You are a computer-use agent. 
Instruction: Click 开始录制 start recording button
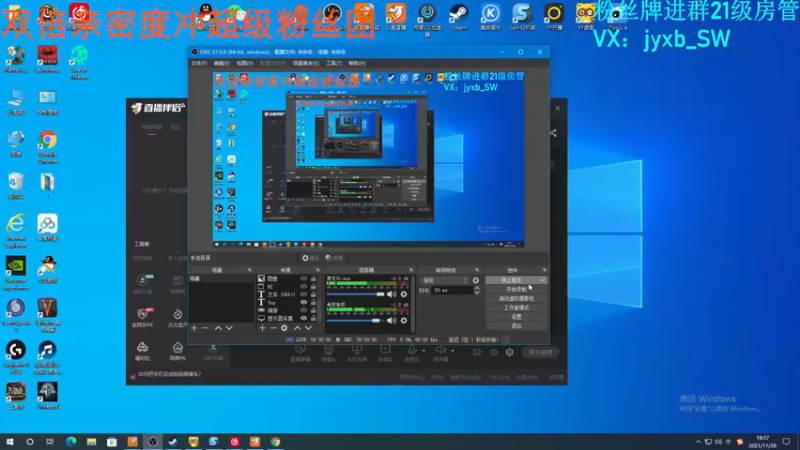[x=516, y=289]
